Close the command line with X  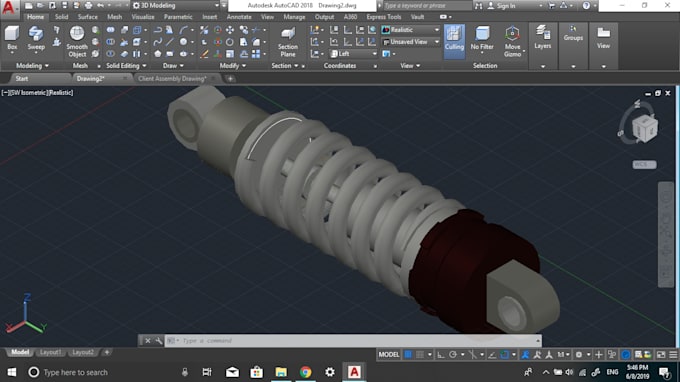tap(147, 341)
